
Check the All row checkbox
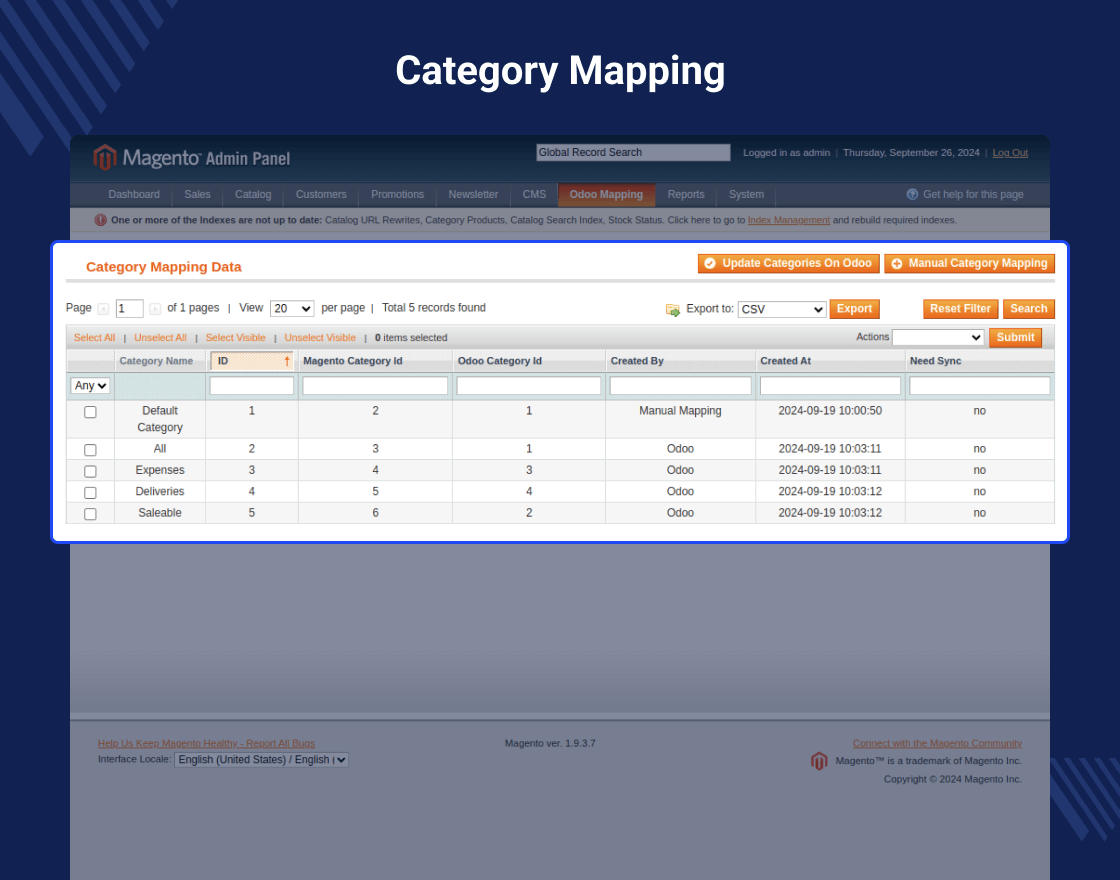point(90,450)
